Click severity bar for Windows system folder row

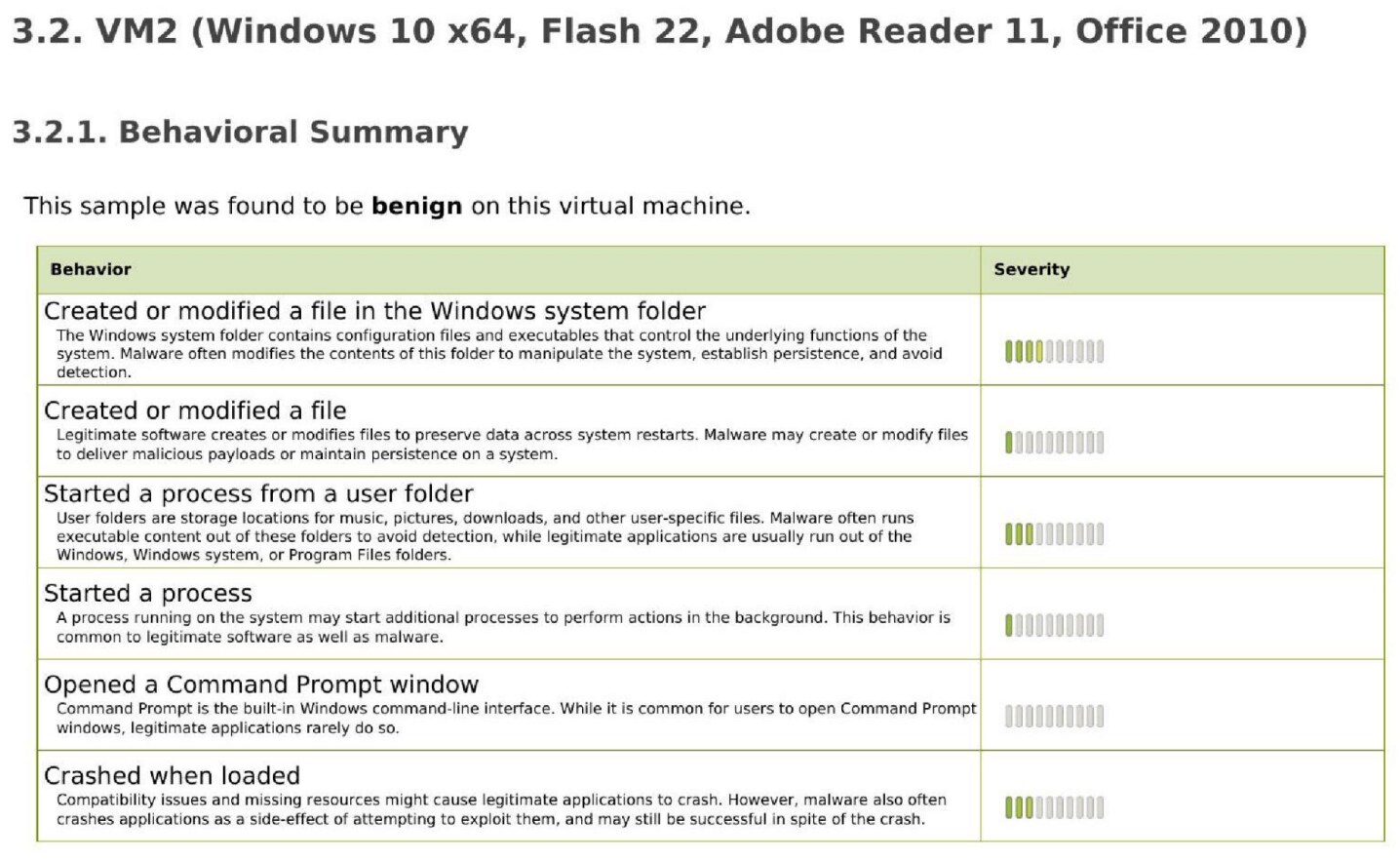[x=1054, y=351]
